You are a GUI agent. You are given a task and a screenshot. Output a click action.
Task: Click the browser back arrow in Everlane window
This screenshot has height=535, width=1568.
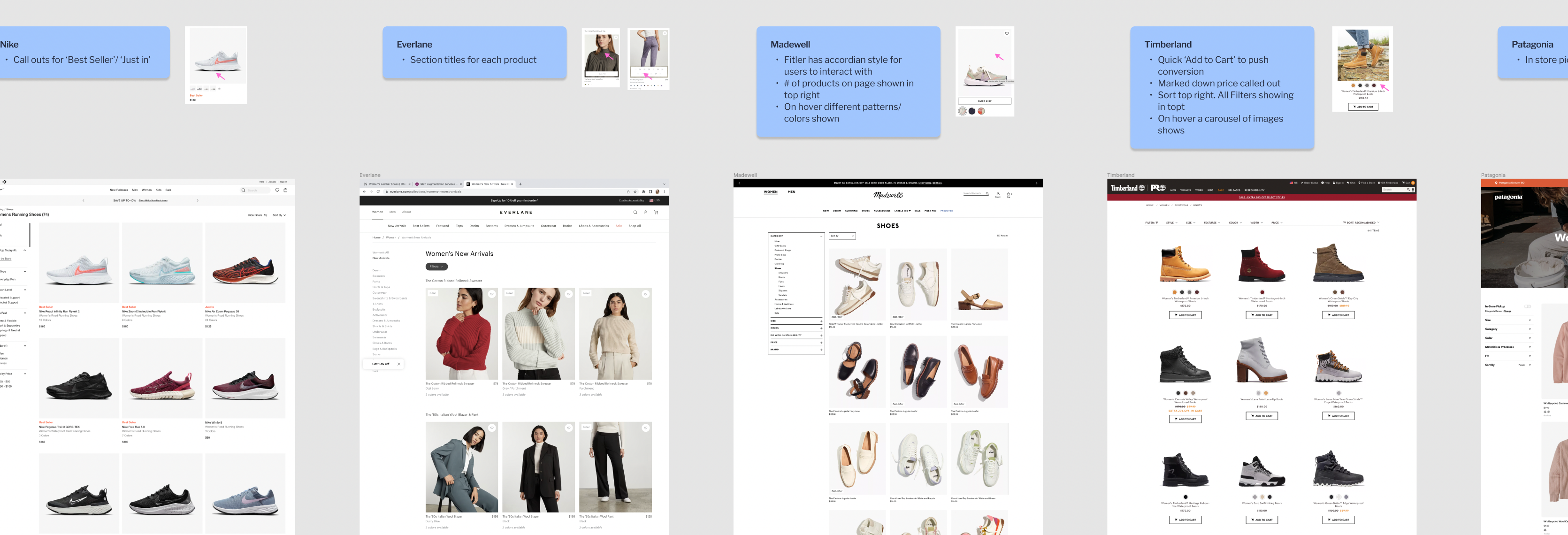[x=364, y=192]
